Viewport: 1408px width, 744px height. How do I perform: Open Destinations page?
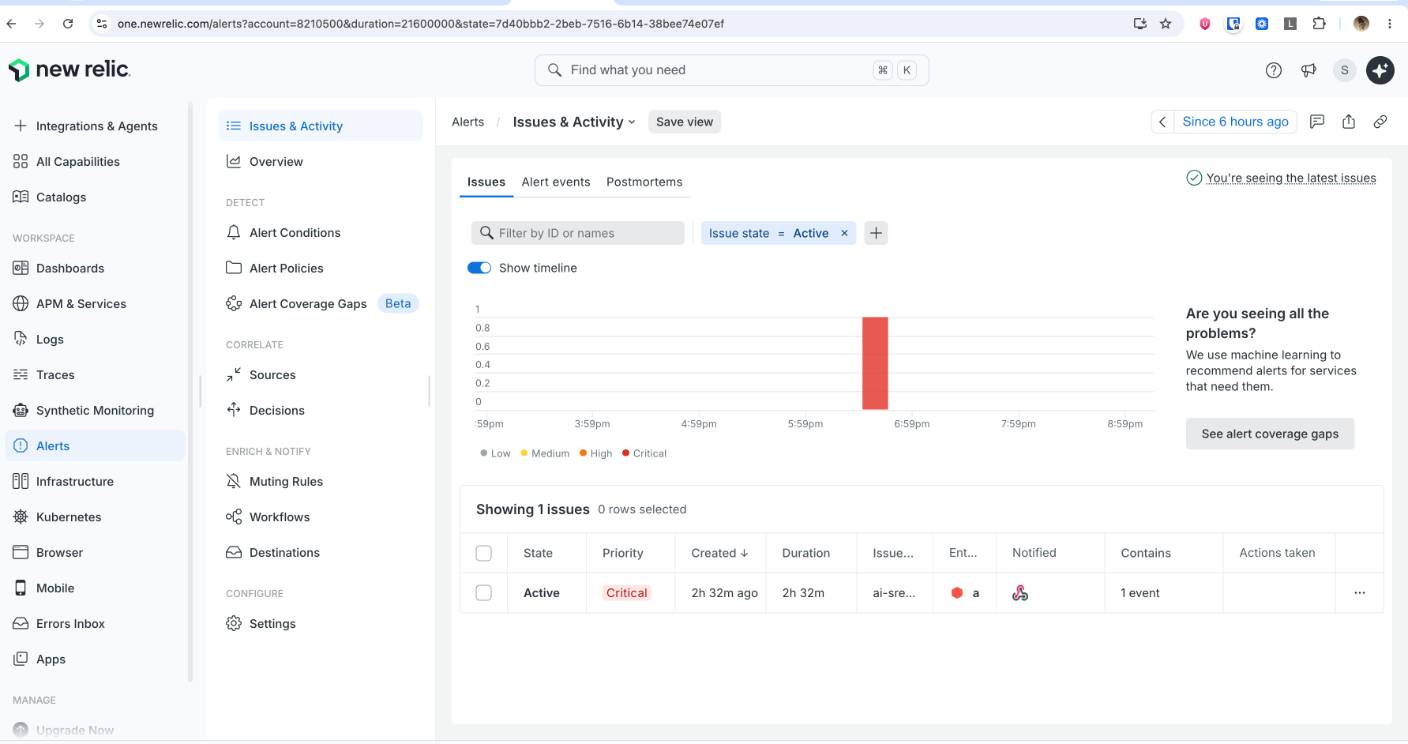tap(320, 552)
